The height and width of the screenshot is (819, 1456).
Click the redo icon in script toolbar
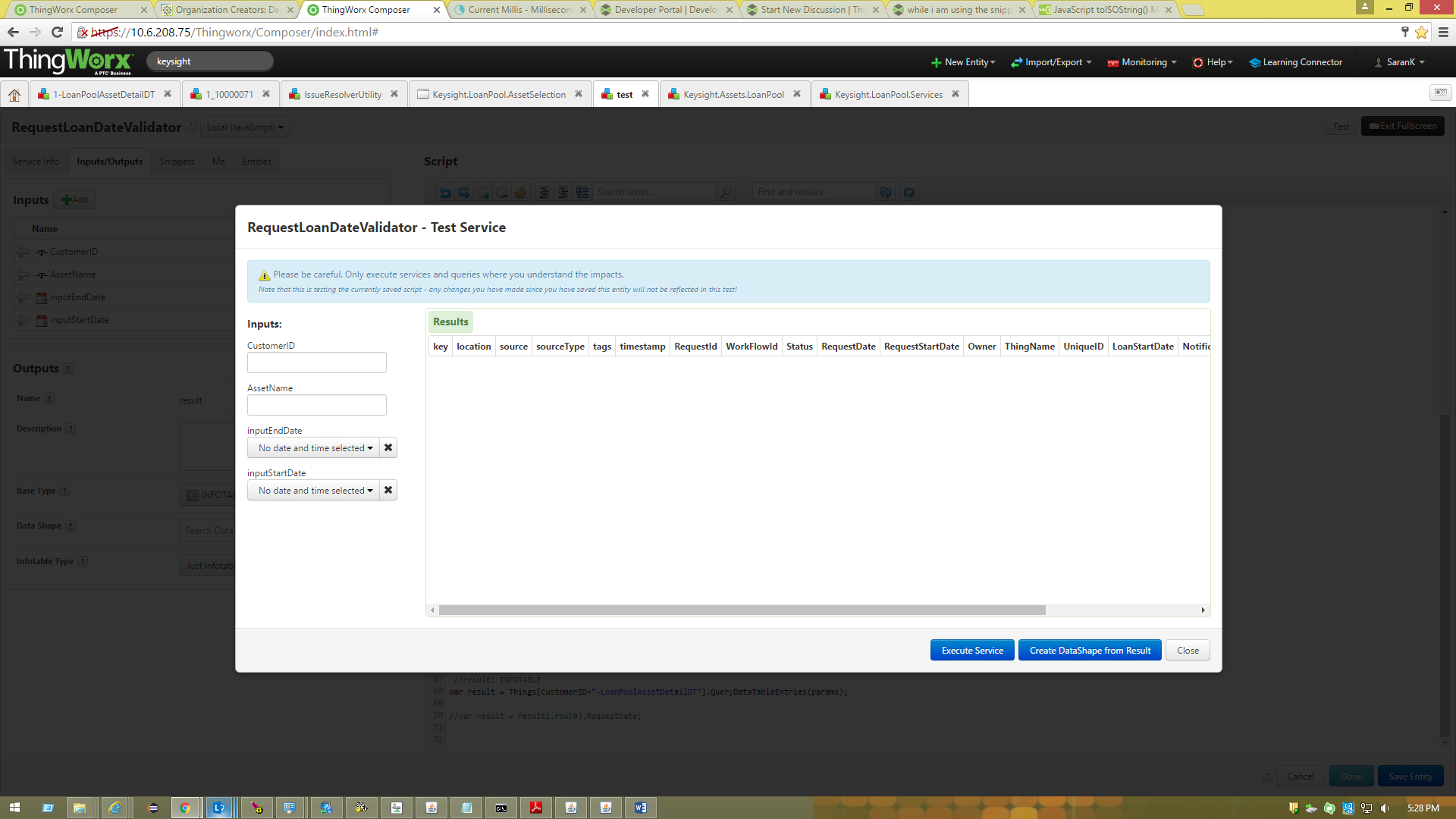coord(464,193)
